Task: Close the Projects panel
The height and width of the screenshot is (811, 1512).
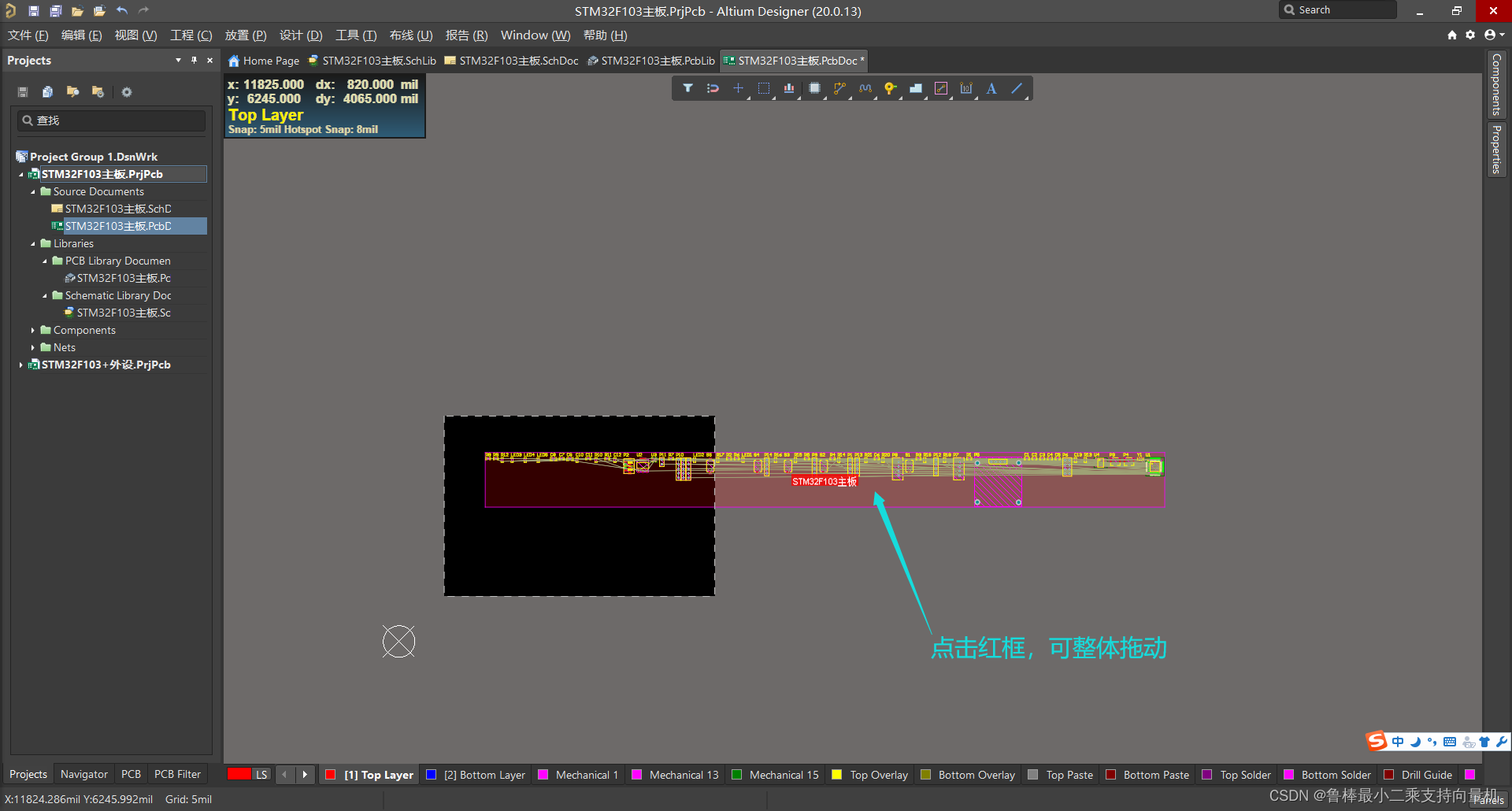Action: [209, 60]
